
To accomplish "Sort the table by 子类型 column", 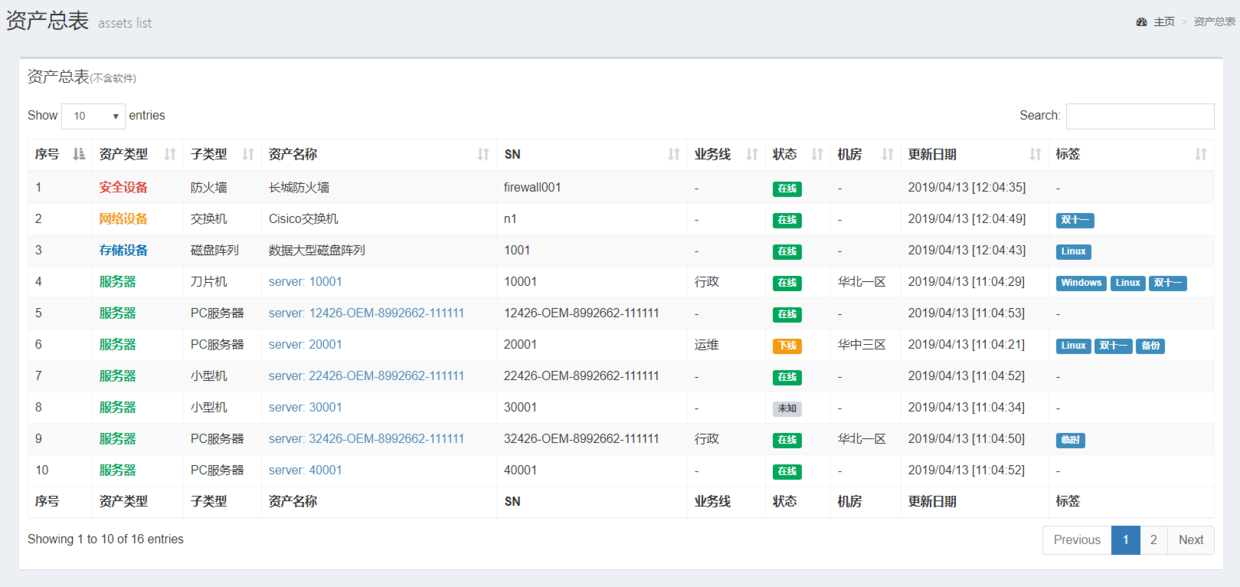I will tap(248, 154).
